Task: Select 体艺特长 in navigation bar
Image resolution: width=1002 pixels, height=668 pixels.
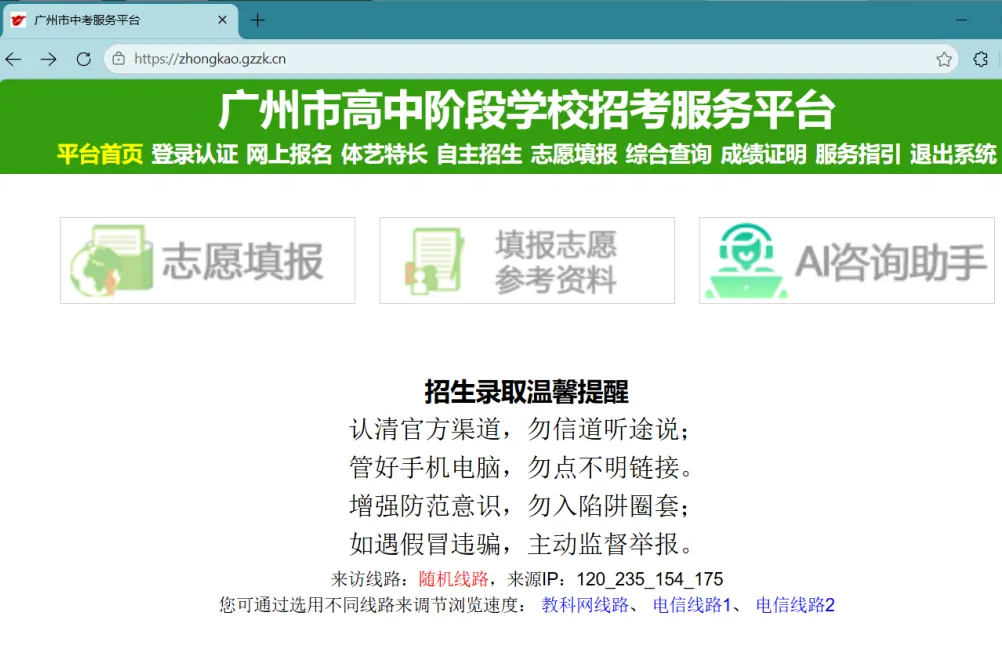Action: pyautogui.click(x=384, y=154)
